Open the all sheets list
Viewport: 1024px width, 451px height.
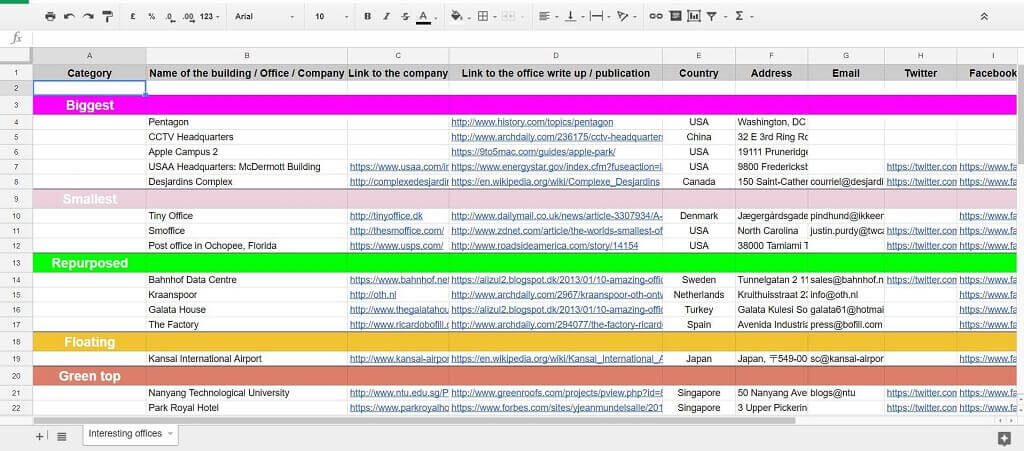pyautogui.click(x=61, y=436)
